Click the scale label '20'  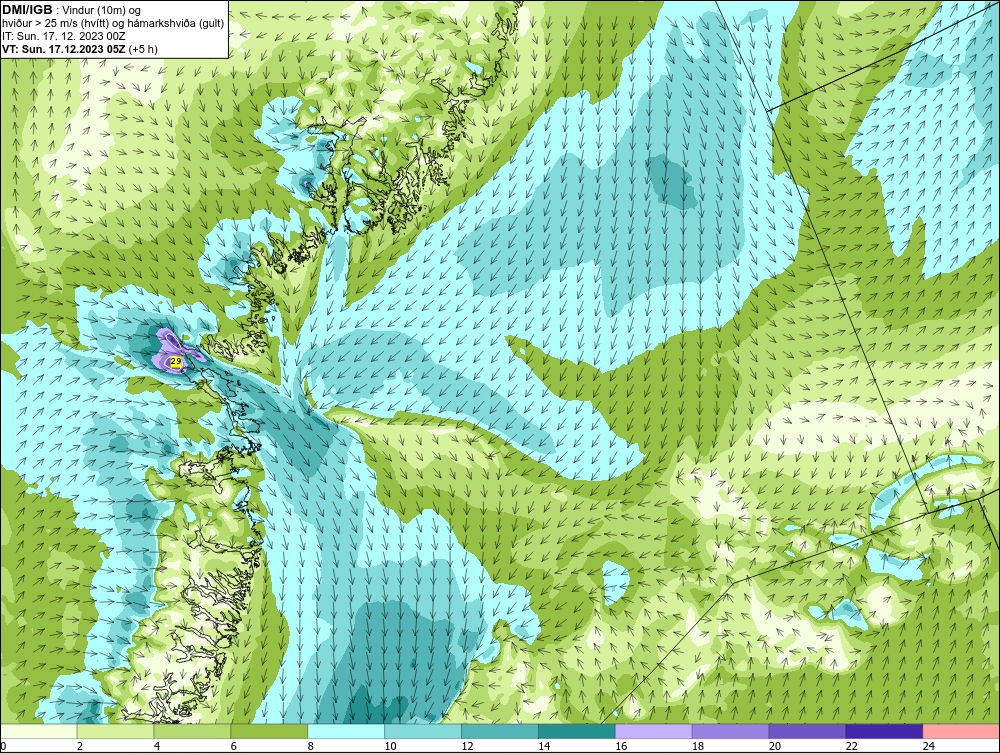tap(775, 746)
